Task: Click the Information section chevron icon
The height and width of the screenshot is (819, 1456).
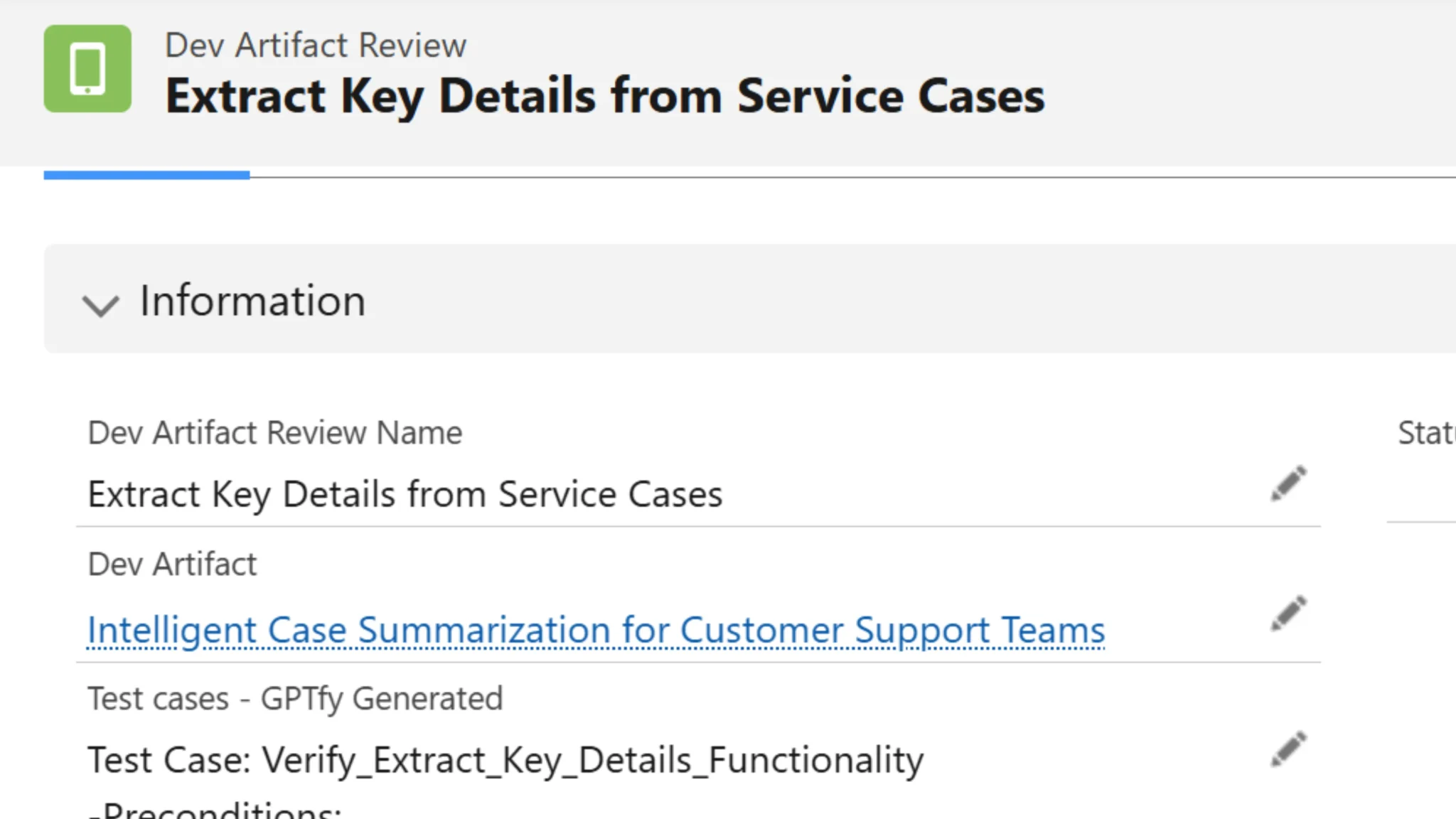Action: 101,306
